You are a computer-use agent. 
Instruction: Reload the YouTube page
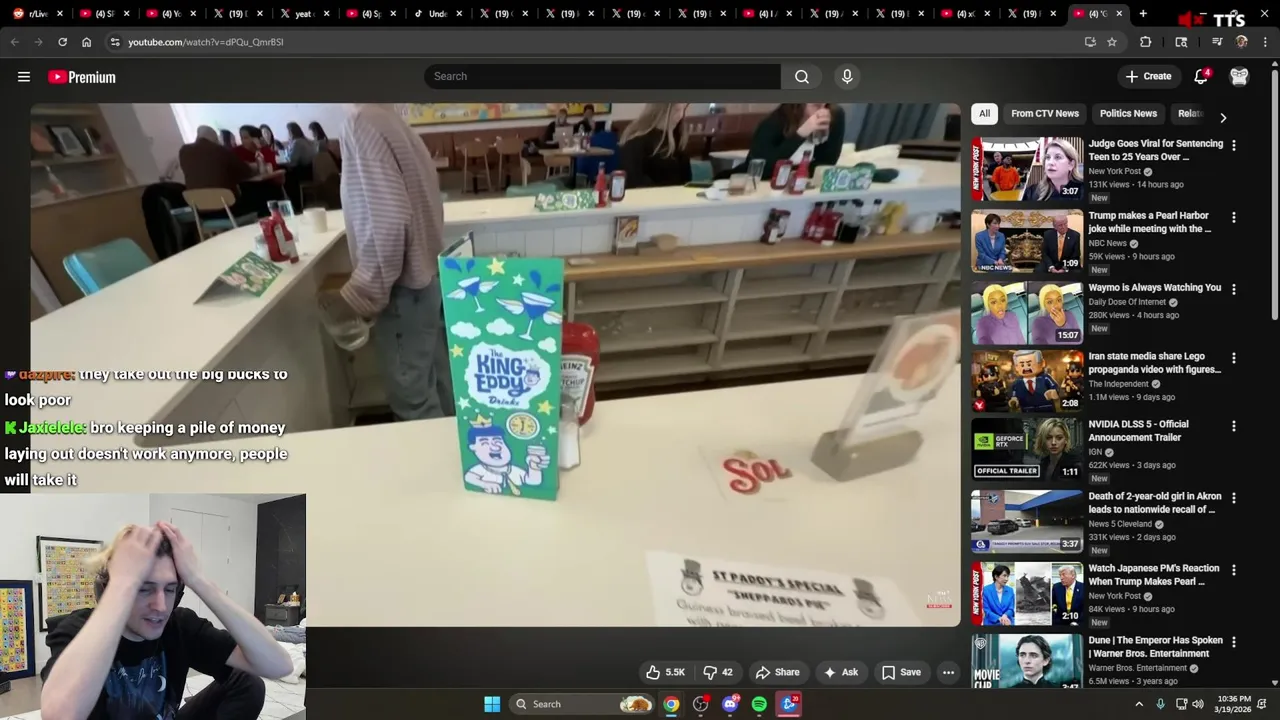(62, 42)
